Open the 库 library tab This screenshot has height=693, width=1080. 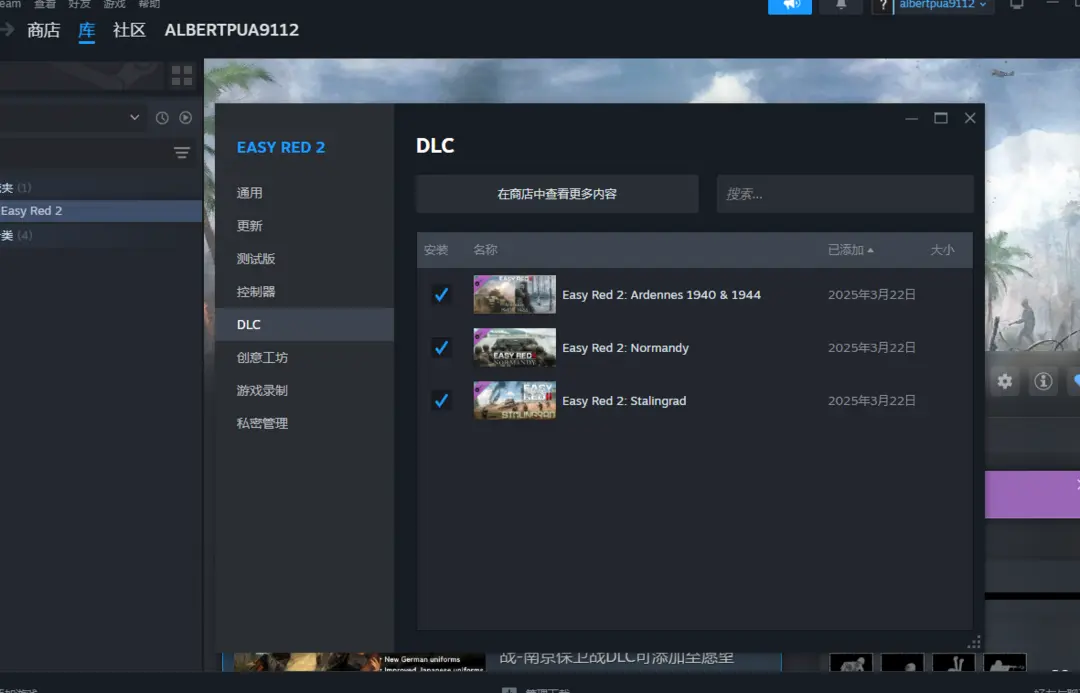point(86,30)
